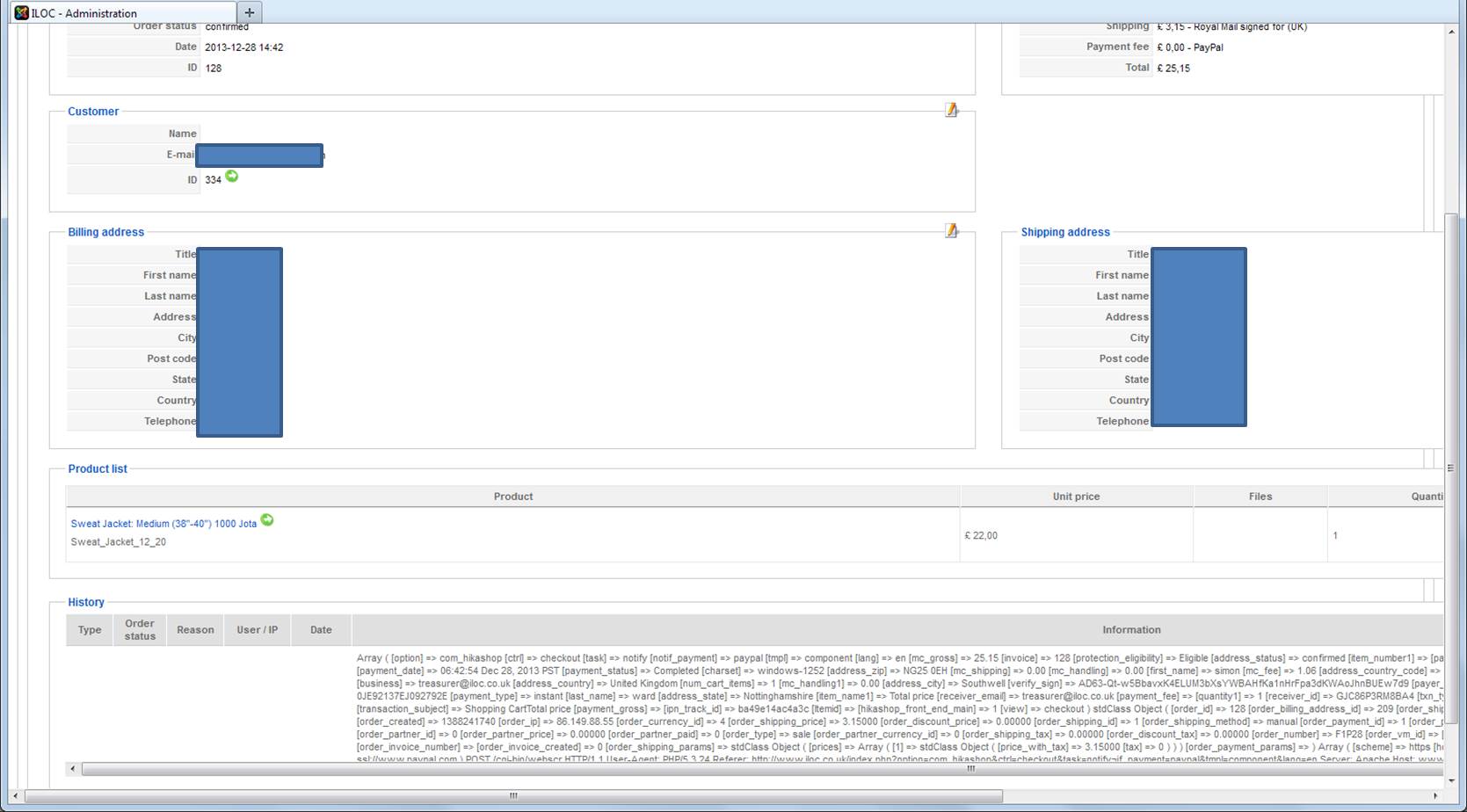Screen dimensions: 1467x812
Task: Click the Country label under Shipping address
Action: tap(1129, 401)
